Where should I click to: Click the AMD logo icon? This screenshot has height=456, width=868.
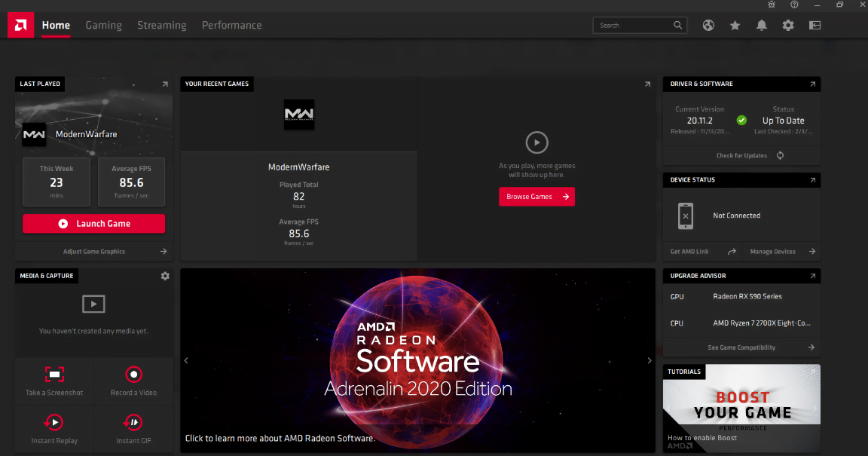[20, 25]
